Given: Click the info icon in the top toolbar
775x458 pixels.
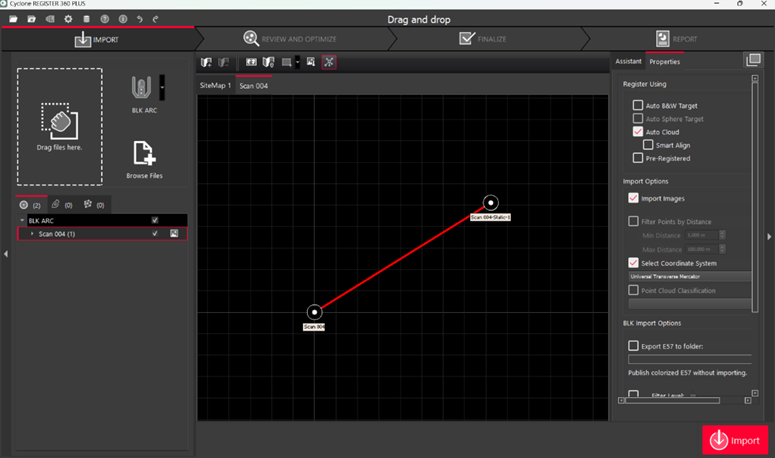Looking at the screenshot, I should tap(122, 19).
